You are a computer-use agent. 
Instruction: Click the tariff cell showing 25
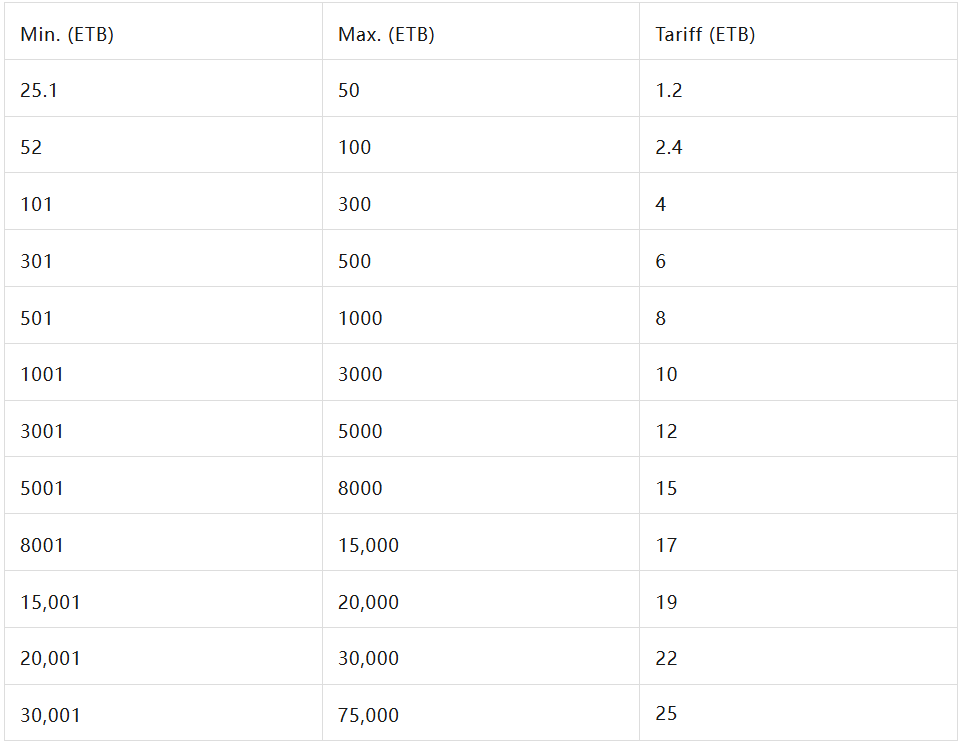pos(666,713)
